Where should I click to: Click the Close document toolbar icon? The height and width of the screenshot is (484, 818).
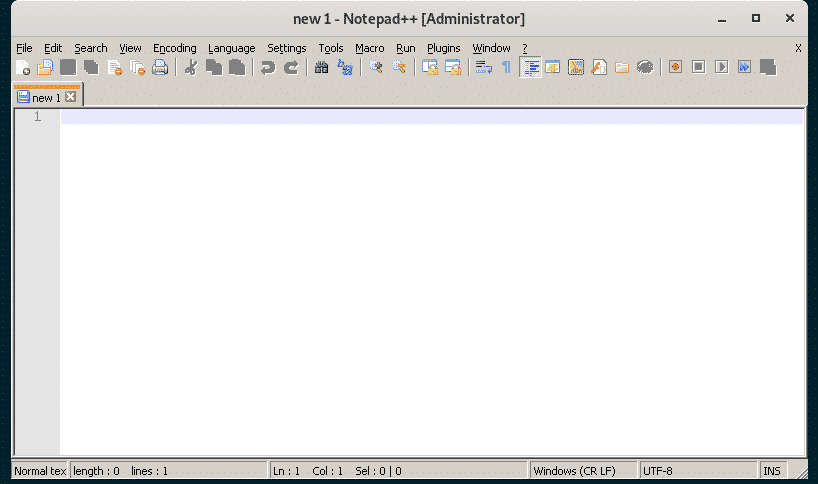tap(114, 67)
